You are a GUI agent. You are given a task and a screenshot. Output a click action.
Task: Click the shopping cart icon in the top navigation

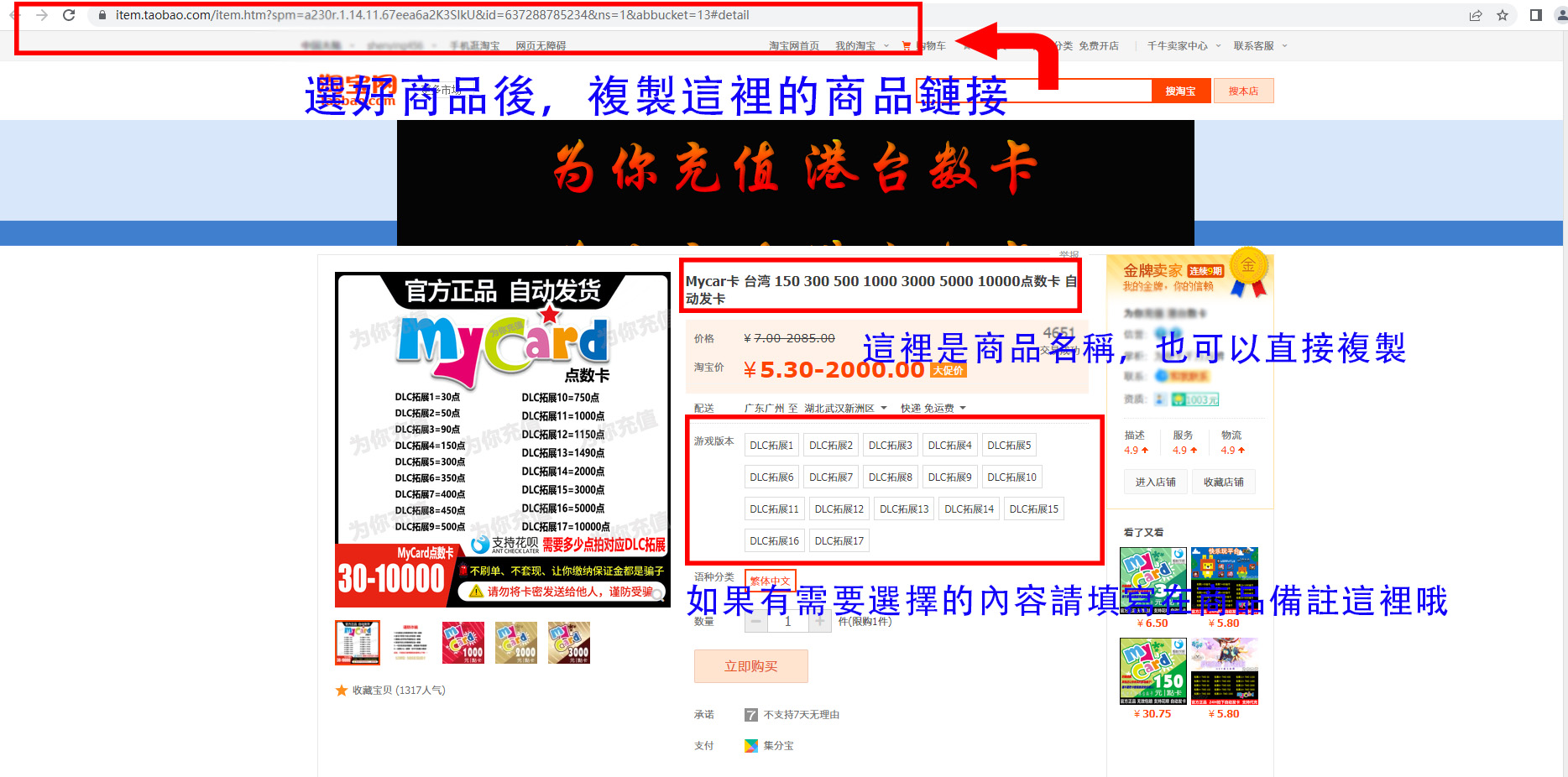[907, 46]
